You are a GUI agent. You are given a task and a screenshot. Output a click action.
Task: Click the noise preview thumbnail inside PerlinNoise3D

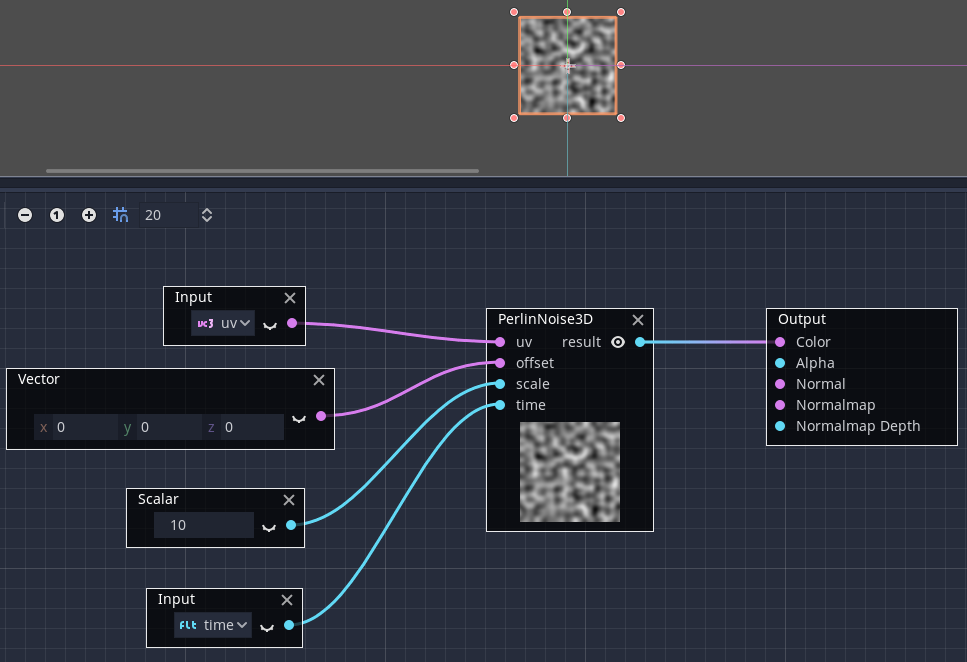click(x=569, y=471)
